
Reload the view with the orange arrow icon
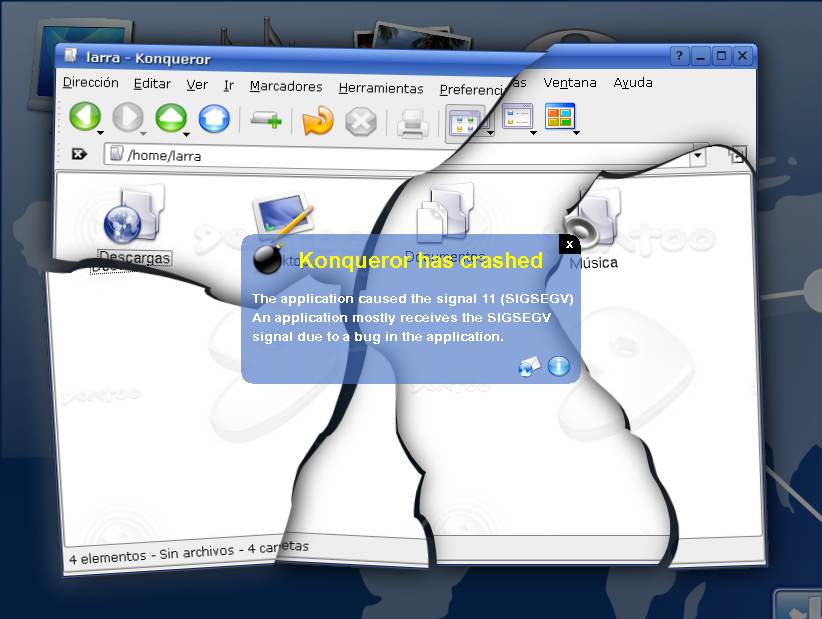coord(318,121)
